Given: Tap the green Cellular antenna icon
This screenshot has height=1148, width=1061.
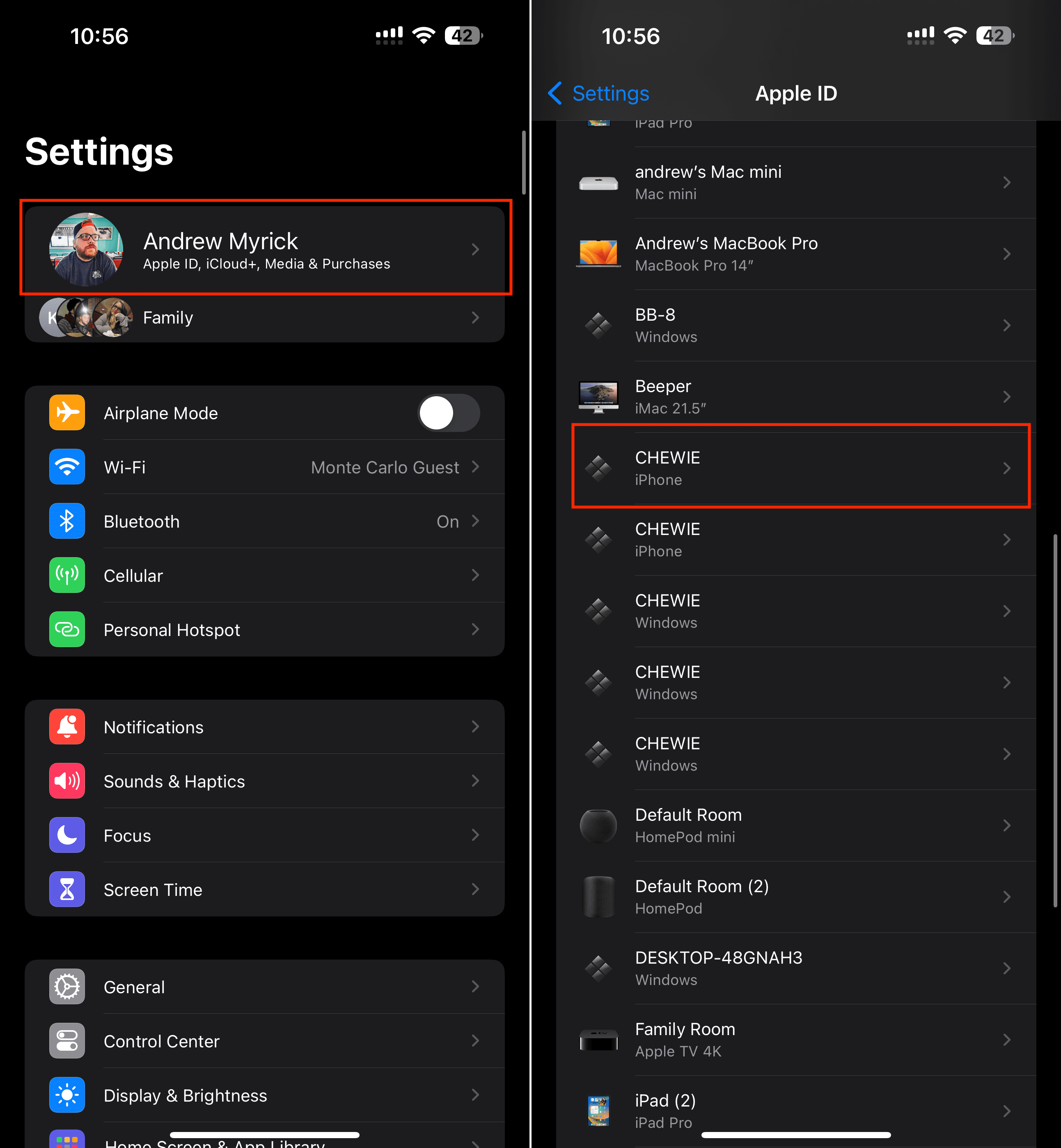Looking at the screenshot, I should [x=67, y=575].
